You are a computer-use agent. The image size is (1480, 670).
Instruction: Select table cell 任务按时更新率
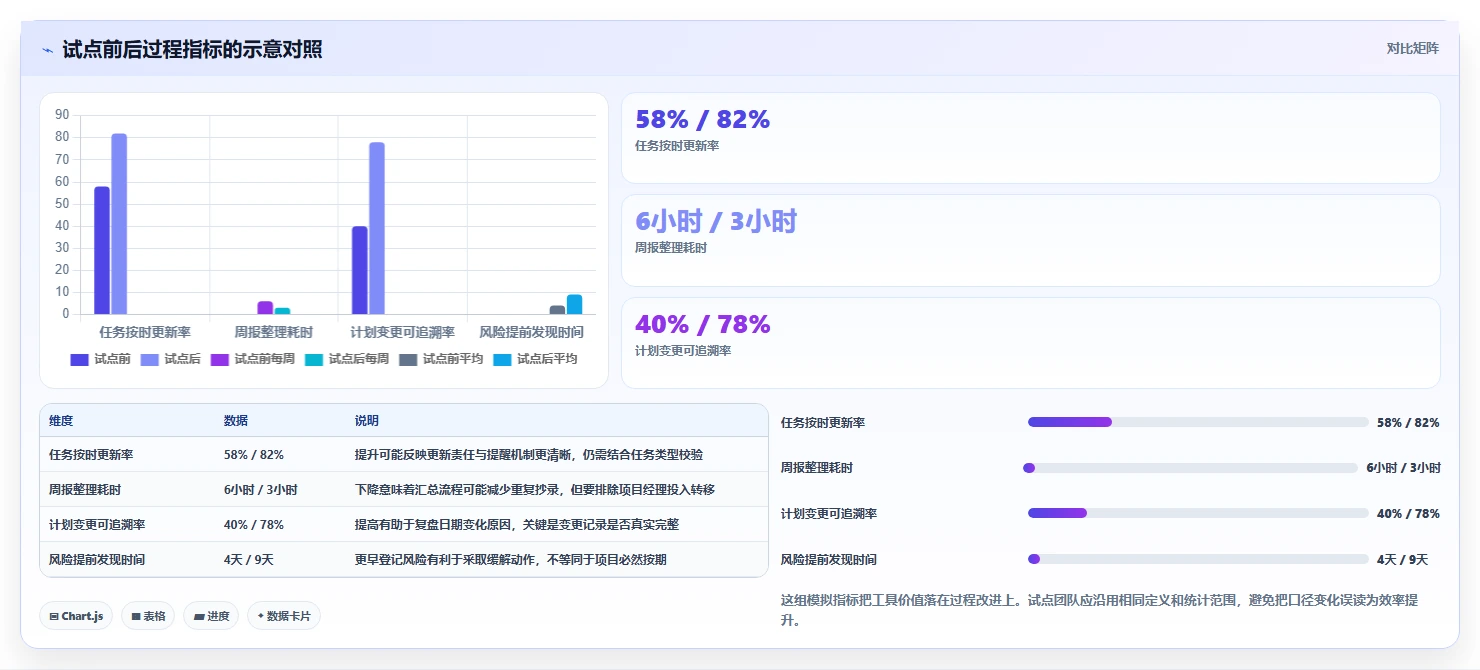(91, 454)
